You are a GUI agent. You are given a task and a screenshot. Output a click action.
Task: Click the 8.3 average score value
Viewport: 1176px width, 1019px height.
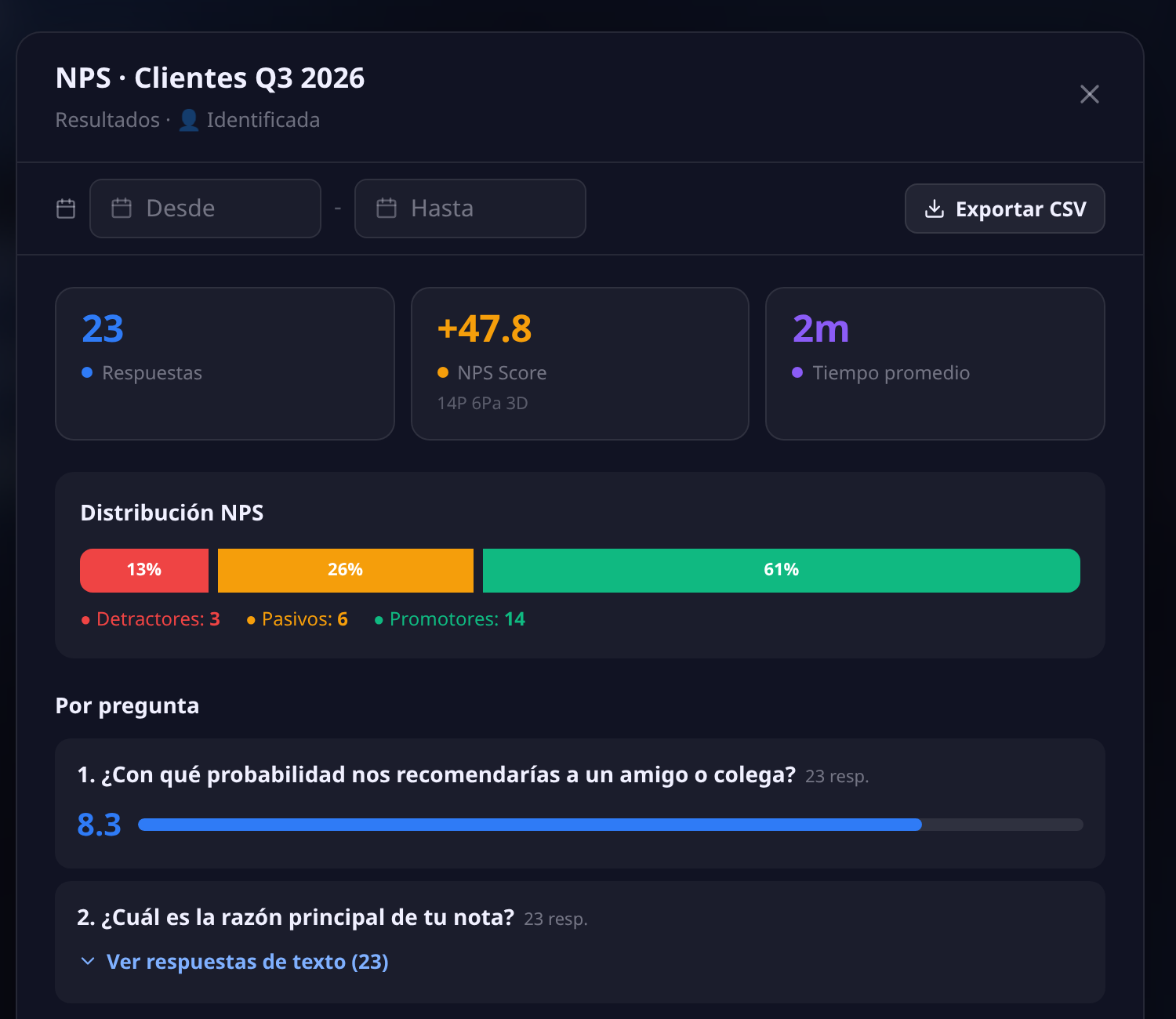100,825
